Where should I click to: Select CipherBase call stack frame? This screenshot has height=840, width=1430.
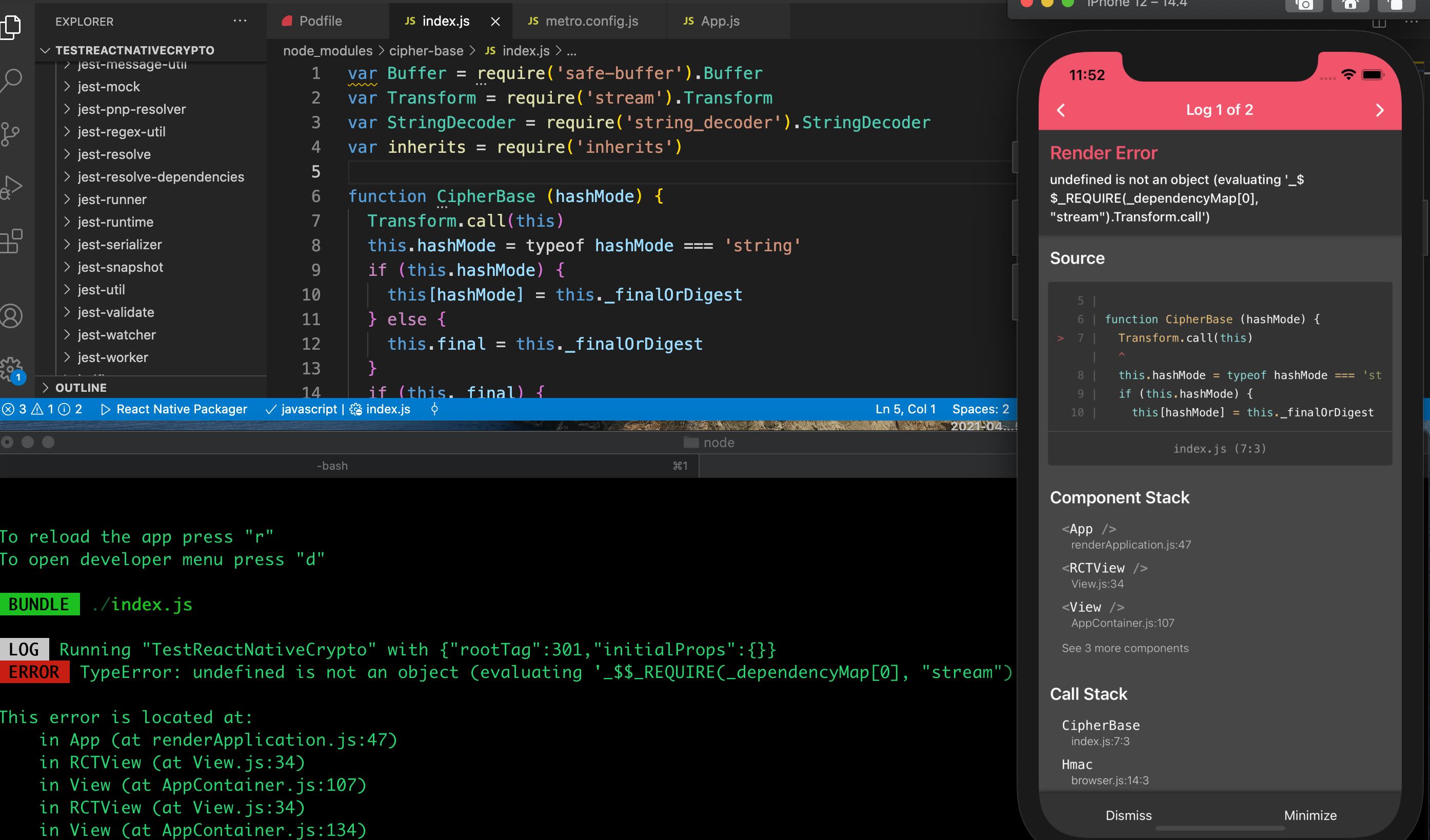(1100, 732)
